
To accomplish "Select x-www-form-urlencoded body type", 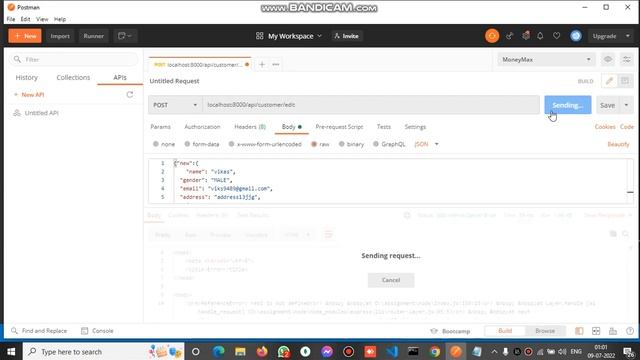I will tap(265, 144).
